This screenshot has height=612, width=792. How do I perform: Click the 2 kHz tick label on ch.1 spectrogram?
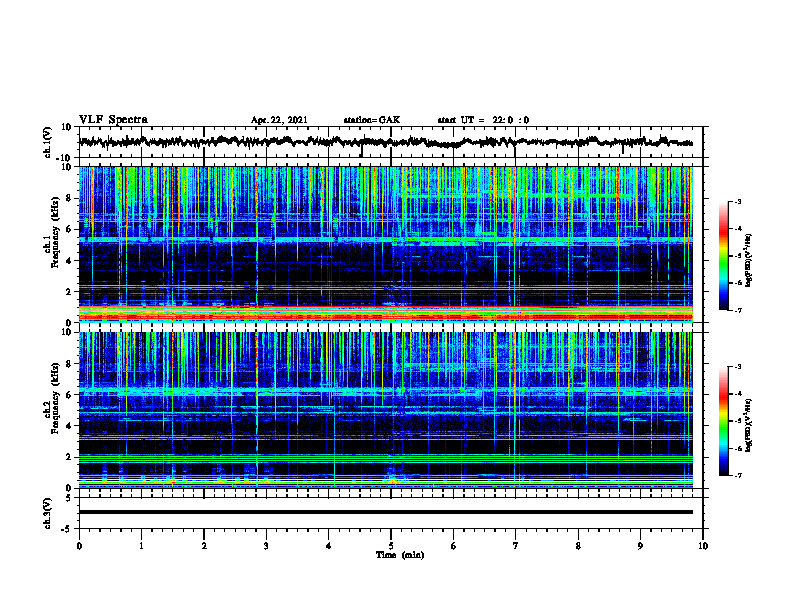[x=70, y=292]
